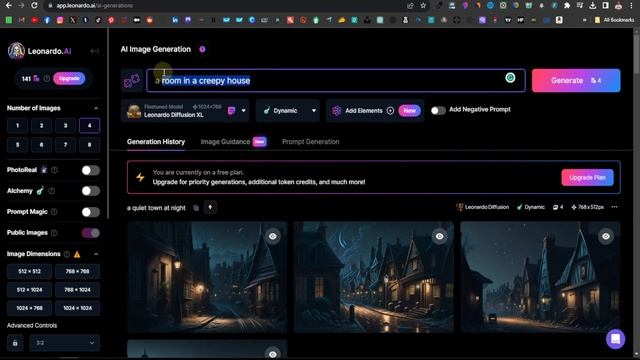Click the Upgrade Plan button

587,178
